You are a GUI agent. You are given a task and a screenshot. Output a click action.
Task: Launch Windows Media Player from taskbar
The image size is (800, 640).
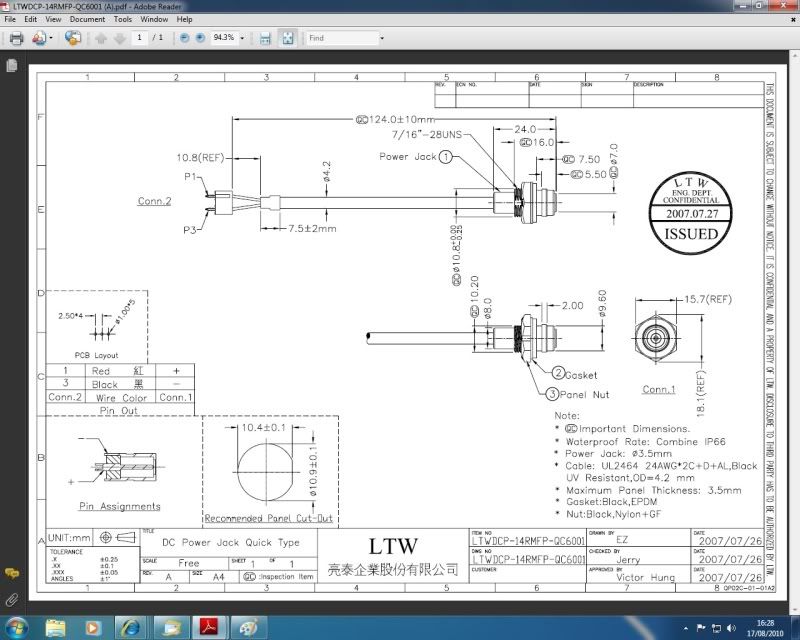point(93,627)
